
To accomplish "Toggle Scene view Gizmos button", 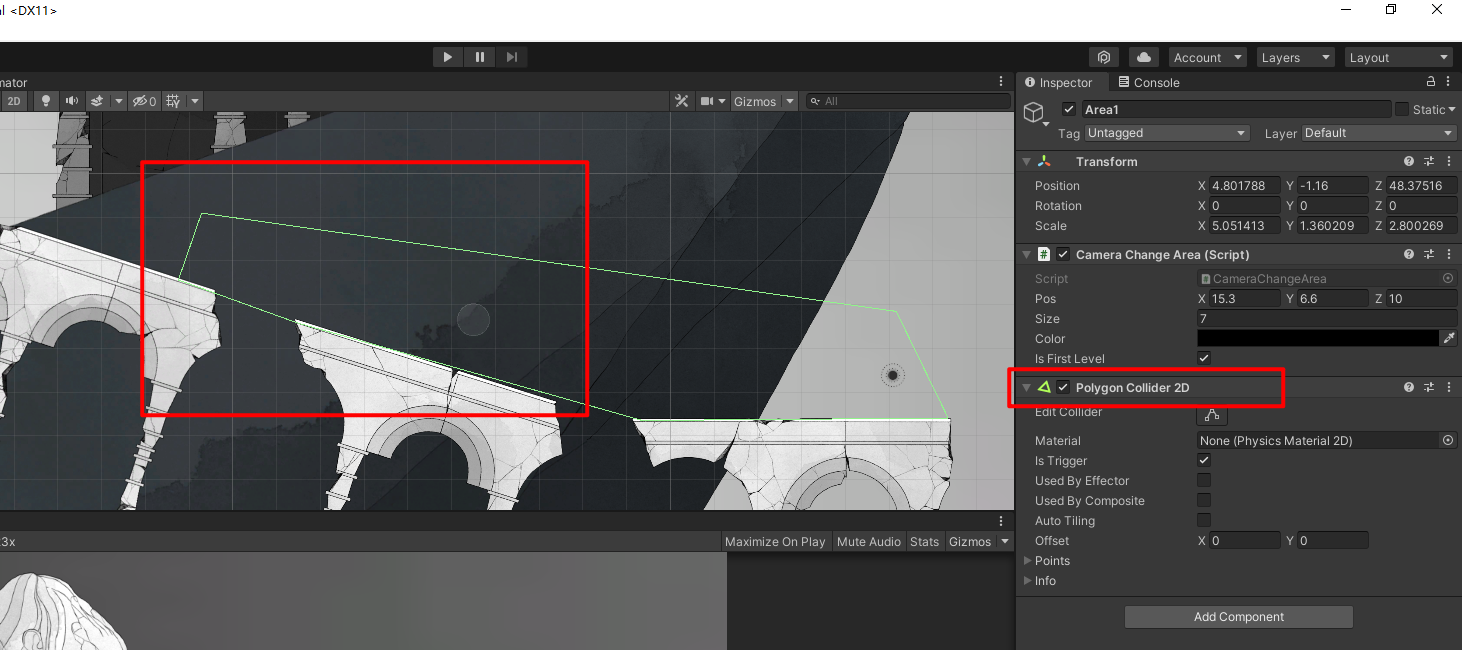I will [x=755, y=101].
